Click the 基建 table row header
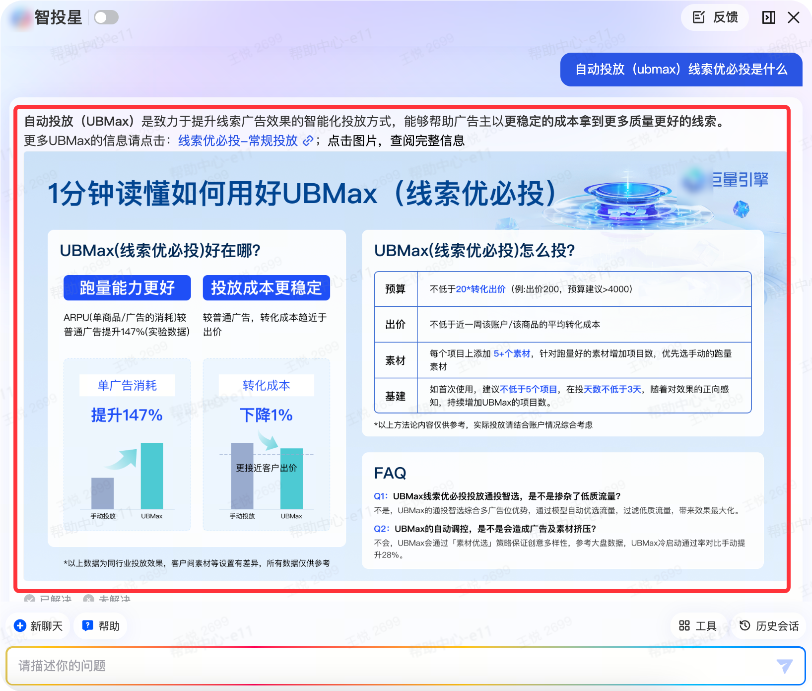Viewport: 812px width, 691px height. (x=395, y=396)
